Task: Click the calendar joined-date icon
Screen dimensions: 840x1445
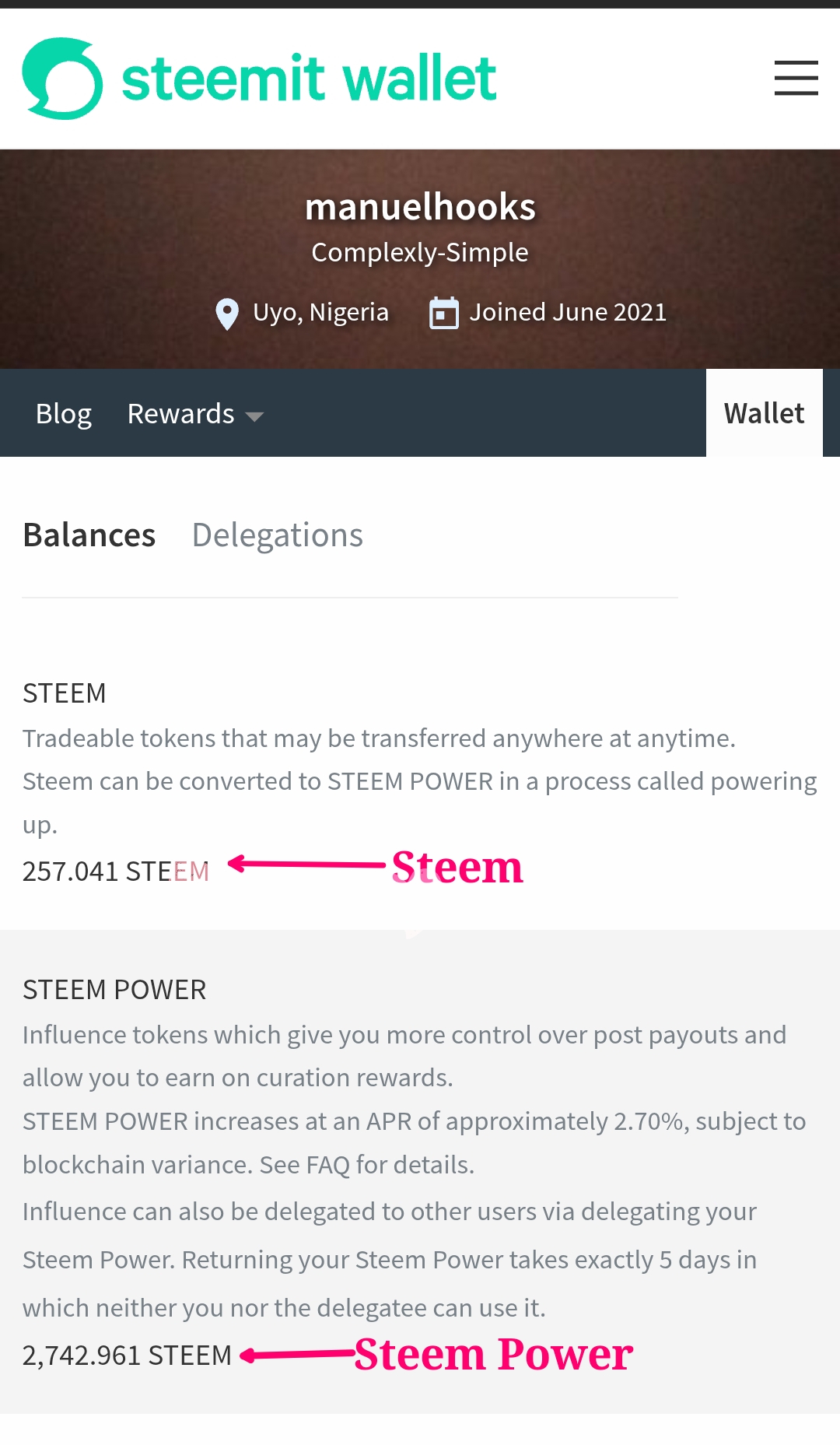Action: 444,313
